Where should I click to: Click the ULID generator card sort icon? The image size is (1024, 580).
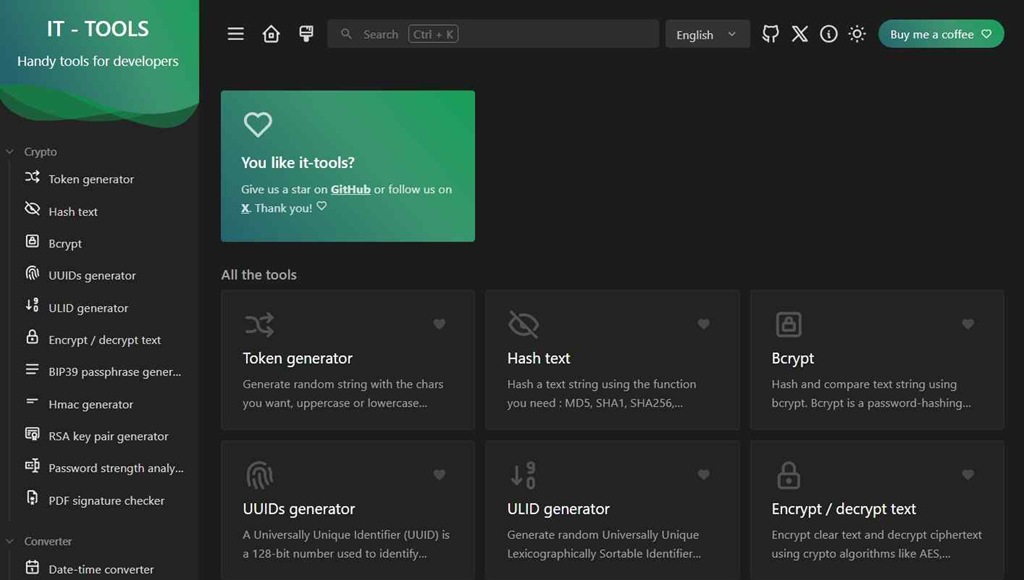tap(524, 475)
